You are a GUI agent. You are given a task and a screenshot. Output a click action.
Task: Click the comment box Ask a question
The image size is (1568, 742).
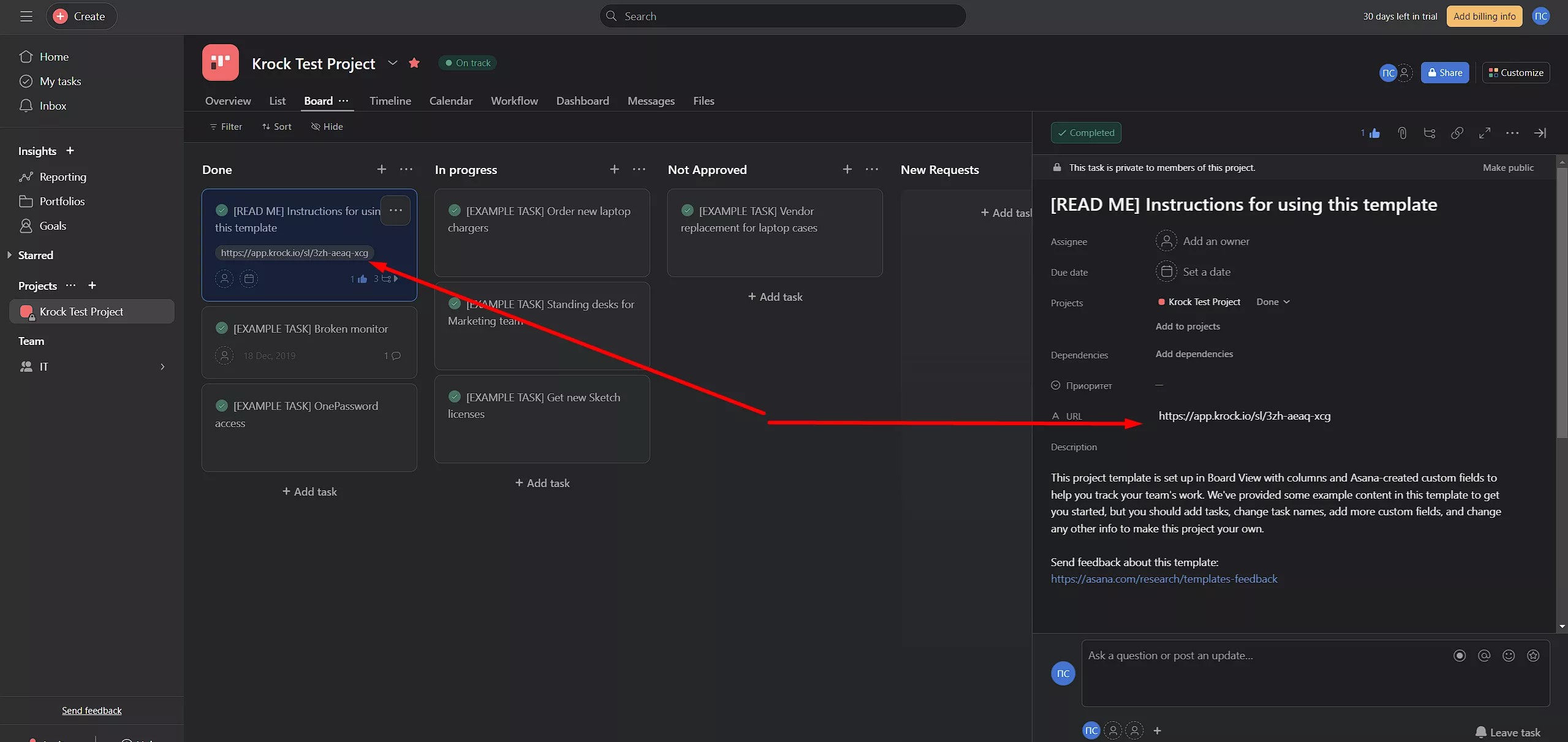[x=1316, y=673]
